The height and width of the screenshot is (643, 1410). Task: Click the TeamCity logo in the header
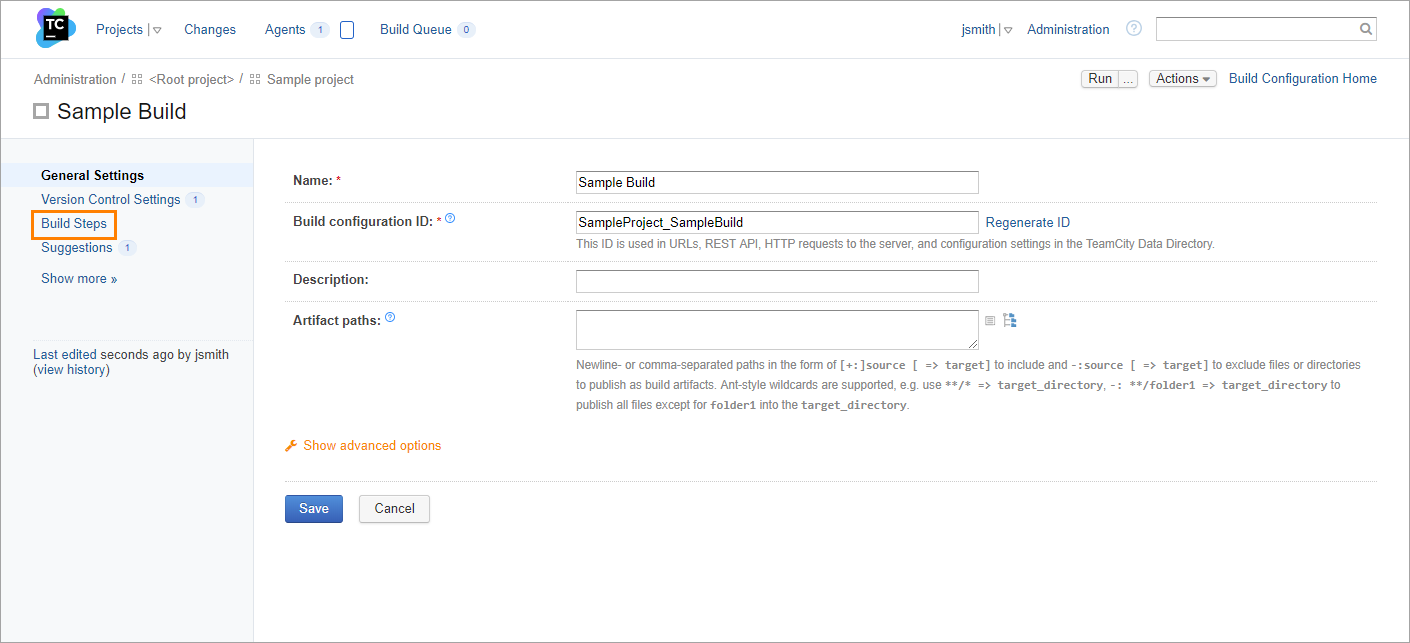tap(54, 28)
